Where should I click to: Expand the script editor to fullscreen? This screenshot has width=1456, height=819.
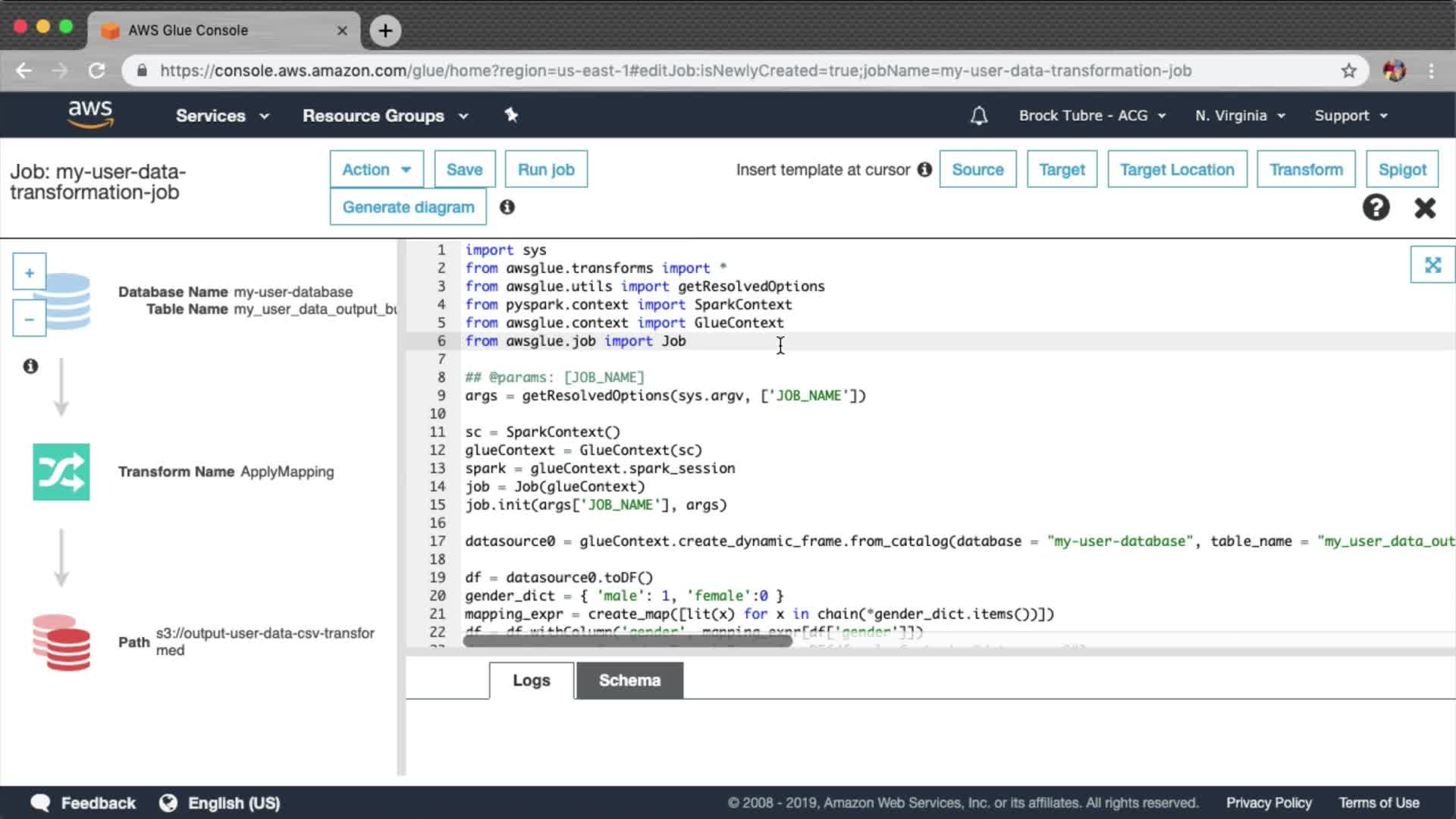point(1432,265)
